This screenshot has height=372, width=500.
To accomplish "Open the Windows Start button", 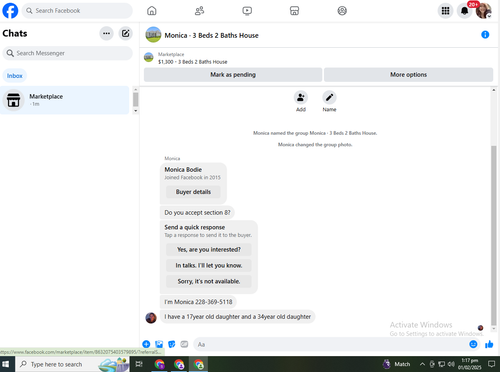I will click(x=6, y=364).
